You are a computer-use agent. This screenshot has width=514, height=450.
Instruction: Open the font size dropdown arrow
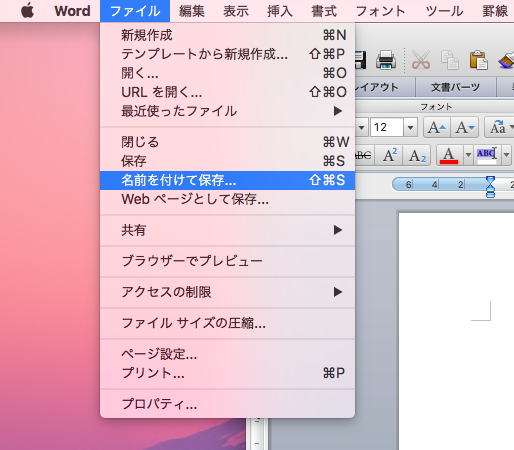click(x=411, y=127)
